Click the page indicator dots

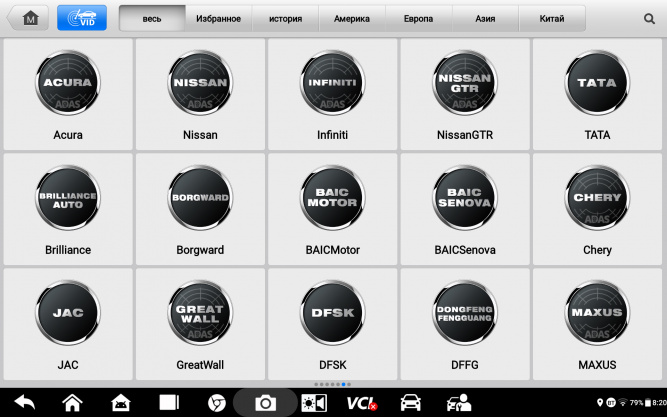(x=333, y=384)
